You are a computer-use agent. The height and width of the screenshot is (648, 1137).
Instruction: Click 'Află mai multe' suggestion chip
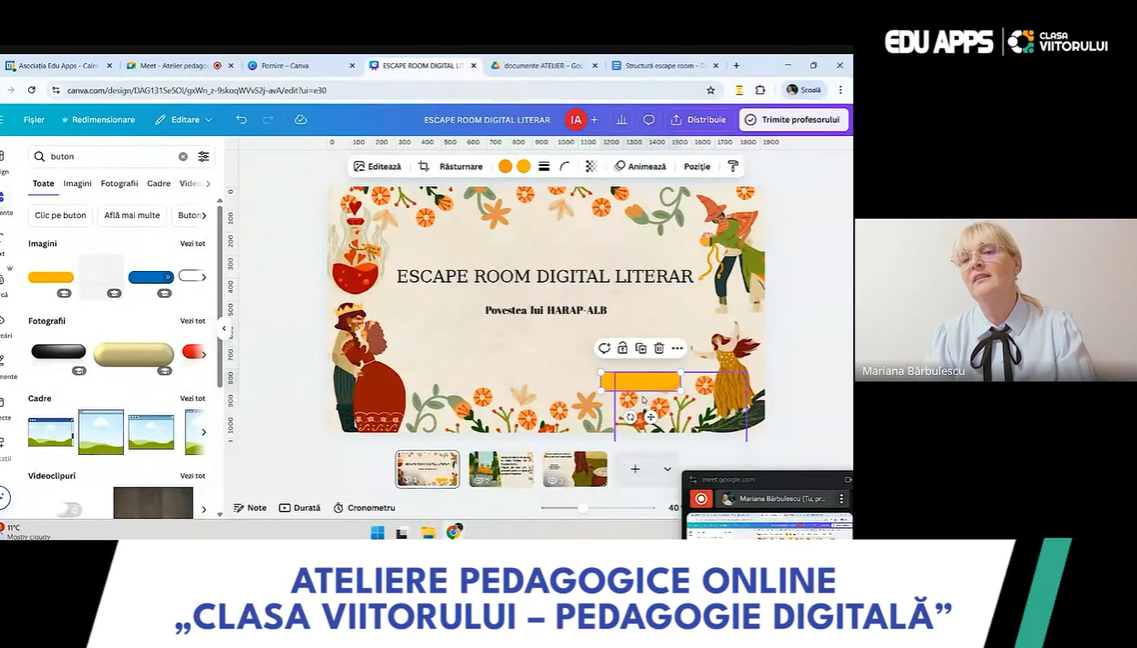coord(132,215)
